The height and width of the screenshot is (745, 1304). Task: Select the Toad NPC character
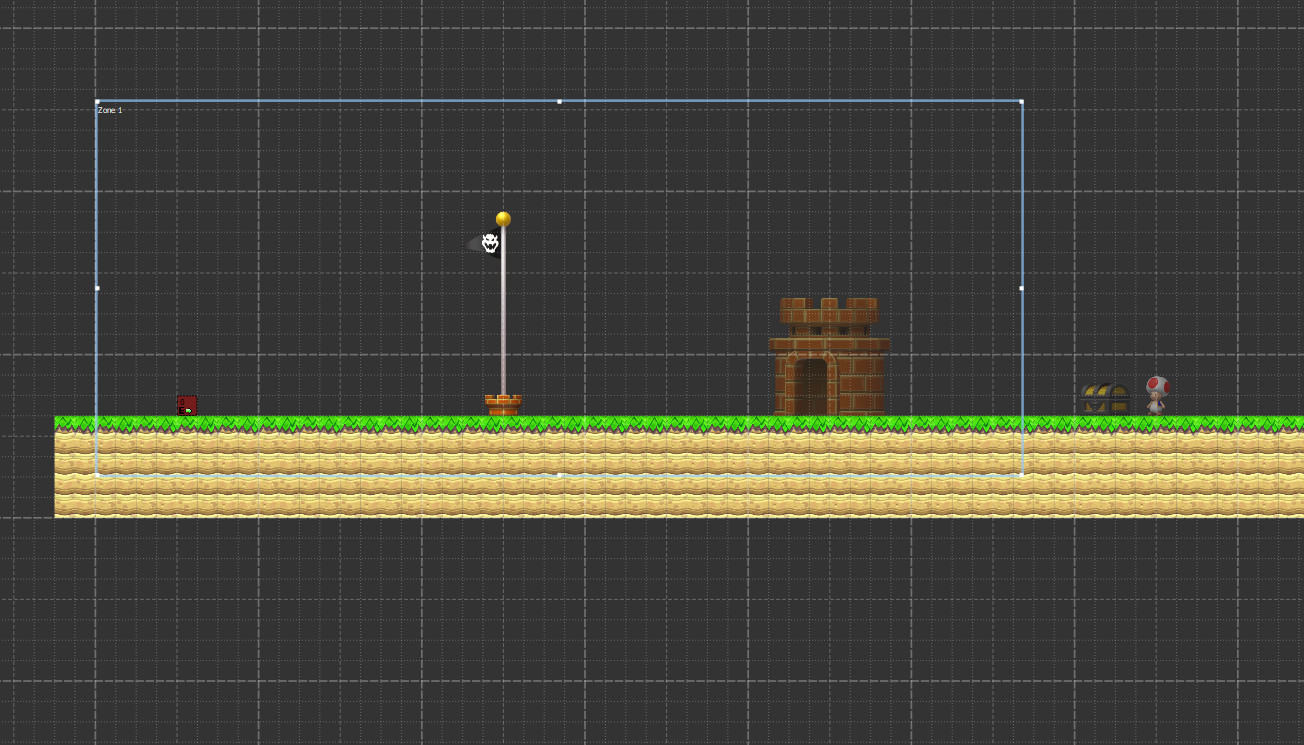click(1157, 392)
